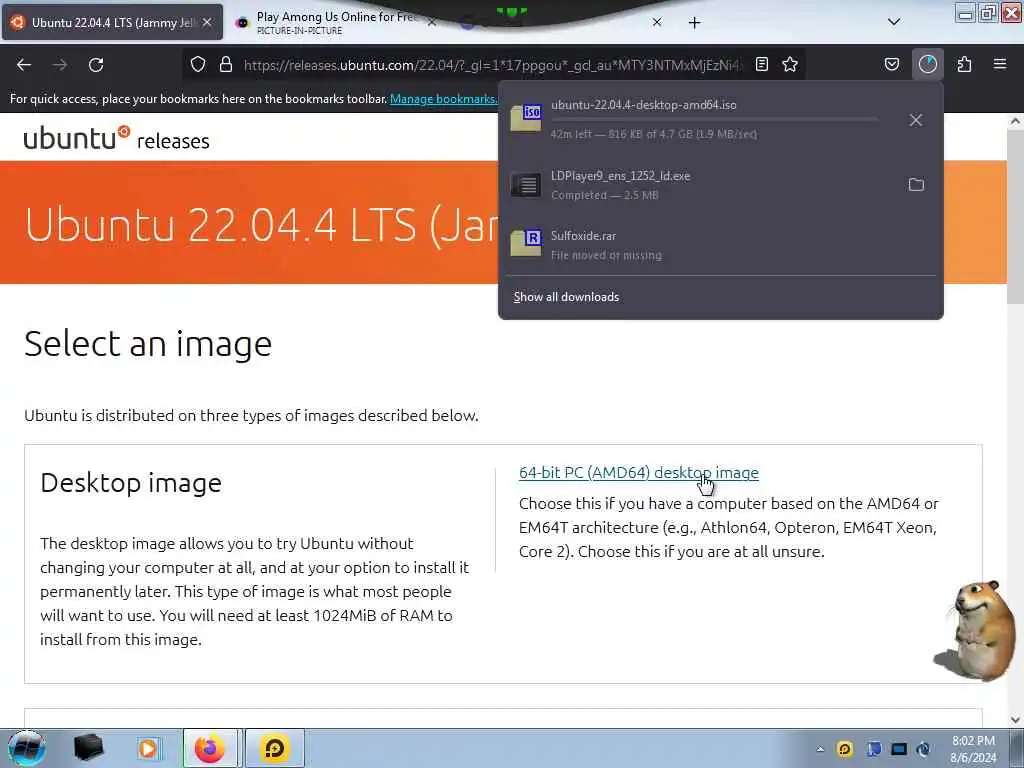Click the Sulfoxide.rar archive icon
Image resolution: width=1024 pixels, height=768 pixels.
pos(526,244)
